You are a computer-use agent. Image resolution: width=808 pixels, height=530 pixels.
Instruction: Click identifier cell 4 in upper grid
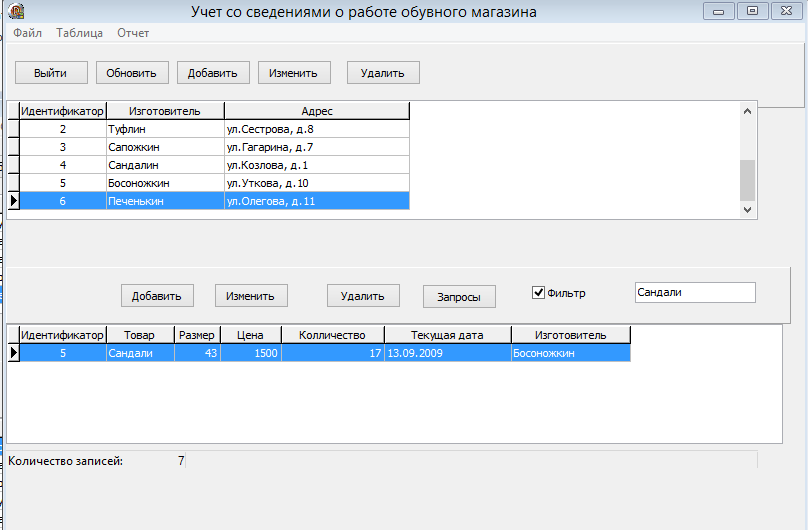(x=62, y=165)
